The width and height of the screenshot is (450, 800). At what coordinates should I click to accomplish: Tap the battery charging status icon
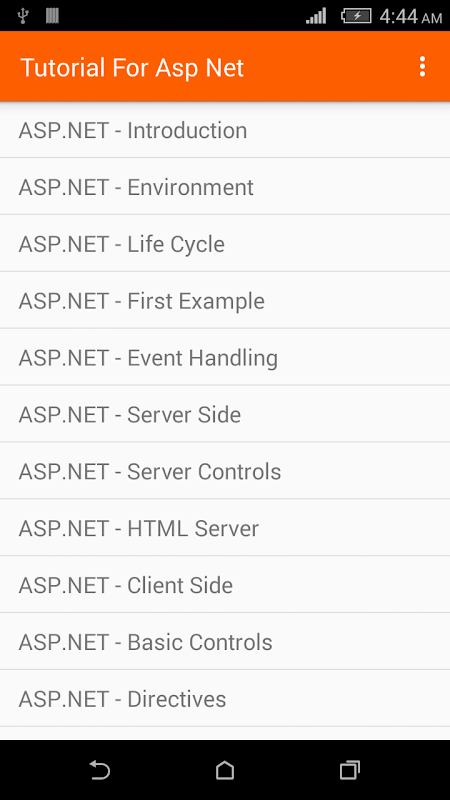tap(356, 16)
